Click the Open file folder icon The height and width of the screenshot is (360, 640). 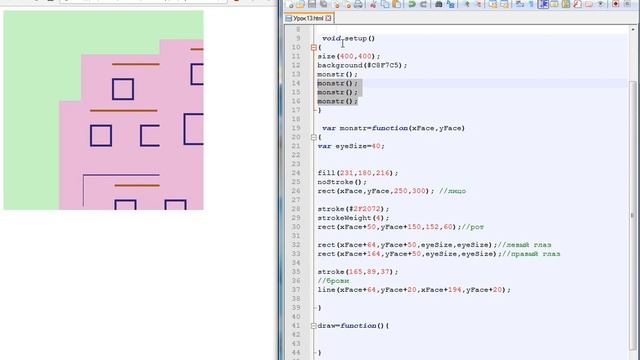point(300,4)
